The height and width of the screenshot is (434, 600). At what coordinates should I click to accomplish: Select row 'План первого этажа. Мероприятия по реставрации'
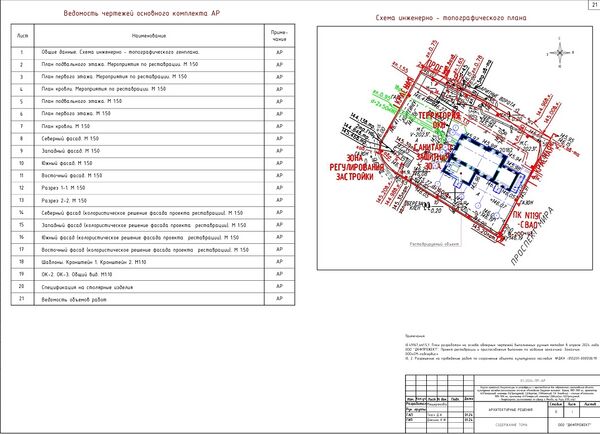click(x=153, y=77)
